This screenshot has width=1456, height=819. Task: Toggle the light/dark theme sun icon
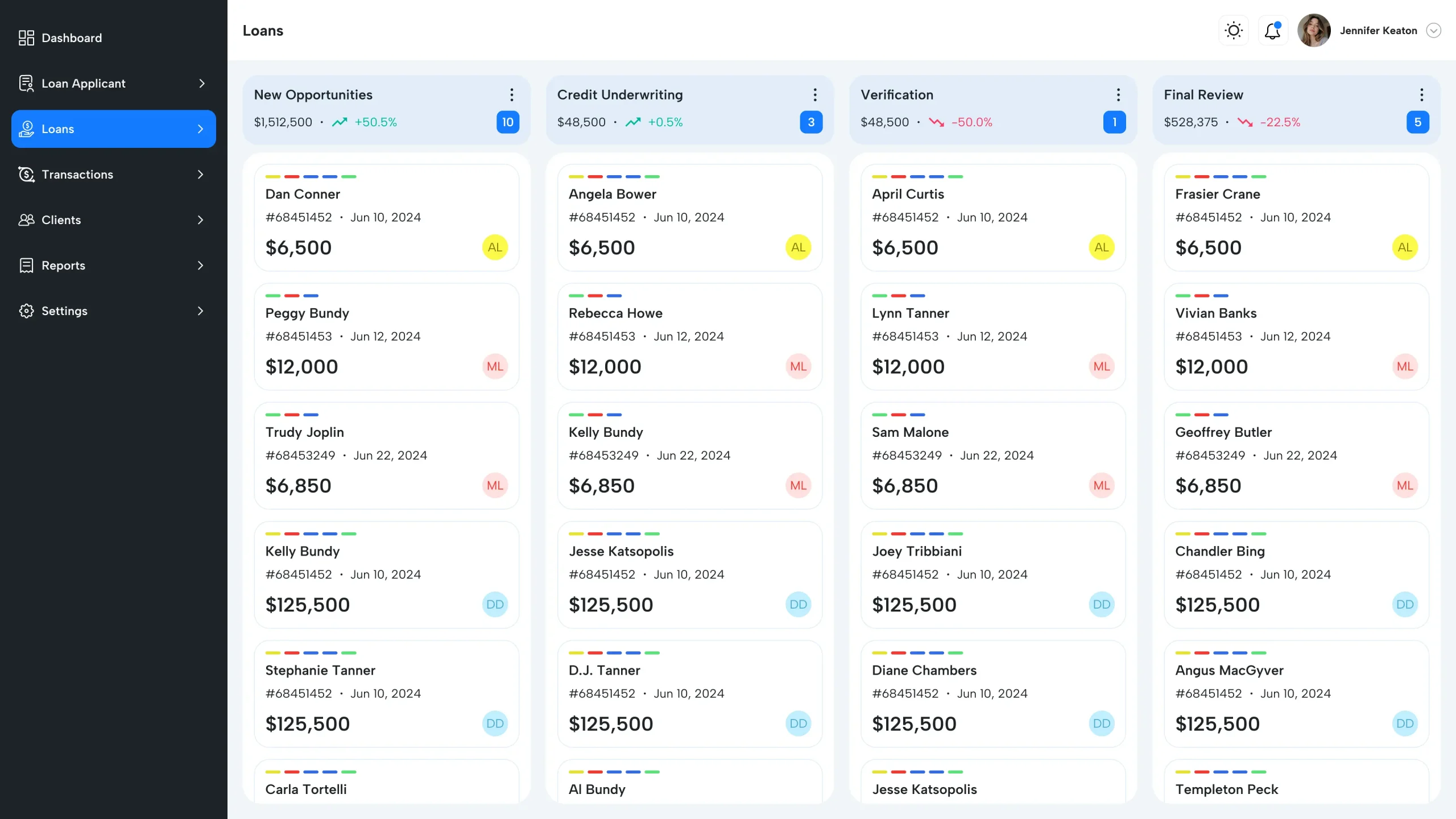pos(1234,31)
